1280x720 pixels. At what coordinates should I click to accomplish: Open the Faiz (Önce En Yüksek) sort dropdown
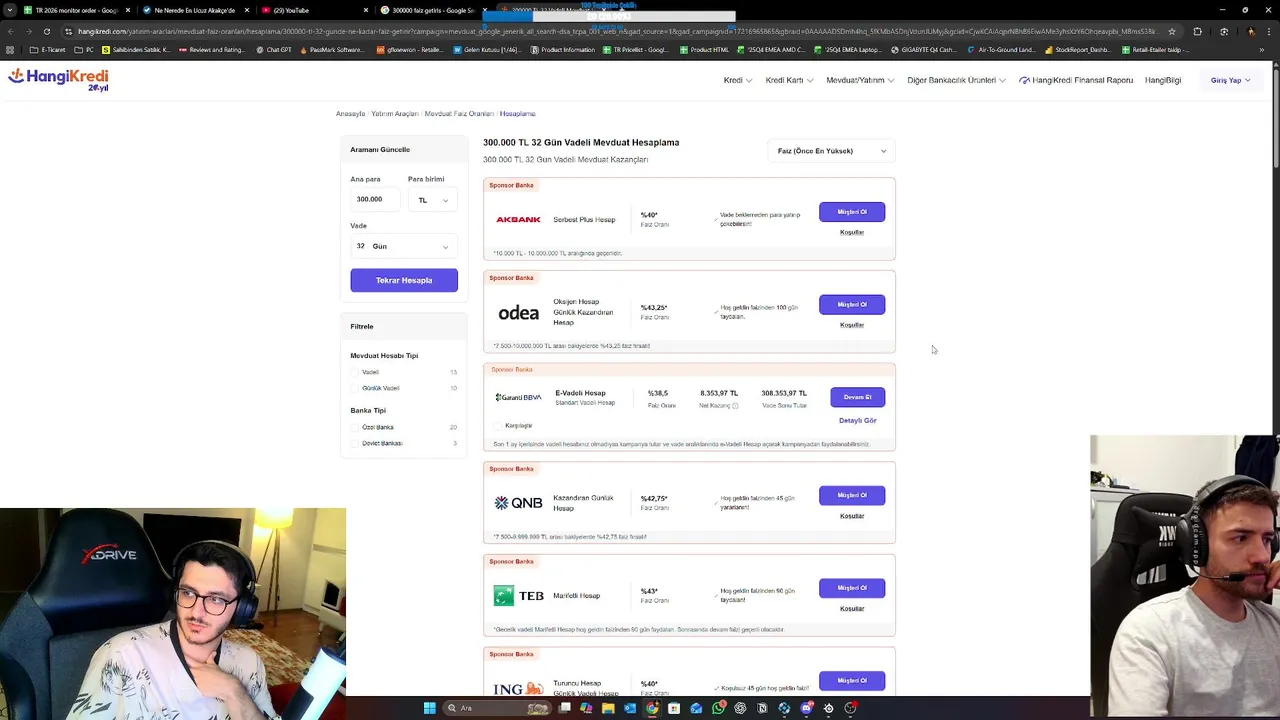click(x=832, y=151)
